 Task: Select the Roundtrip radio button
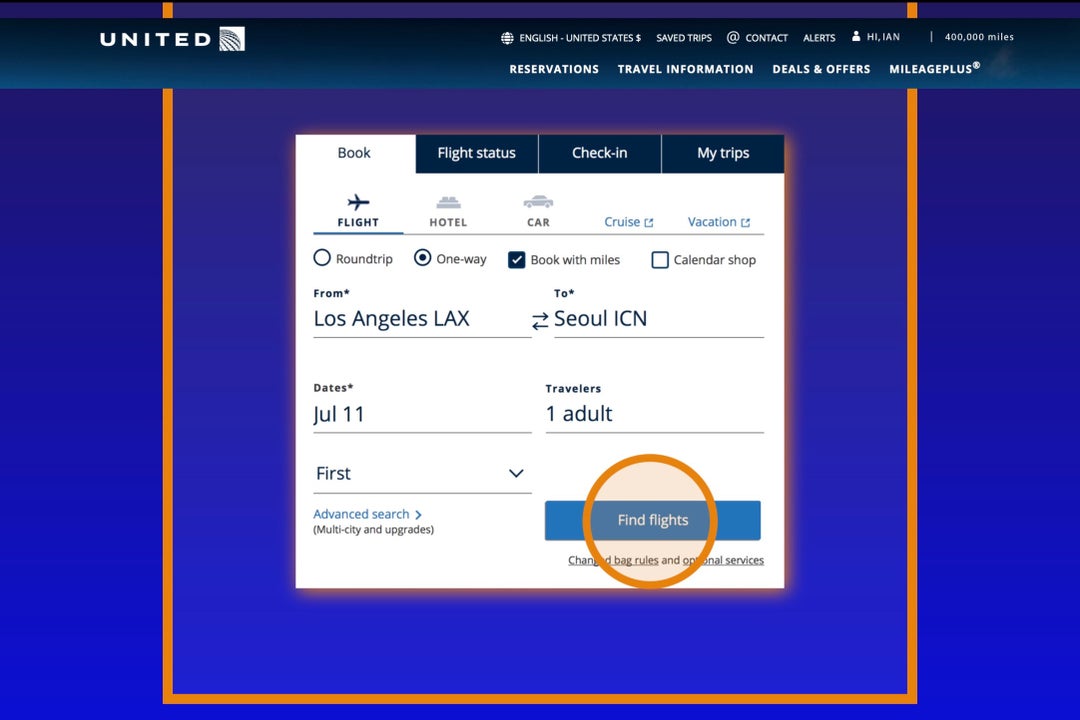[x=322, y=258]
